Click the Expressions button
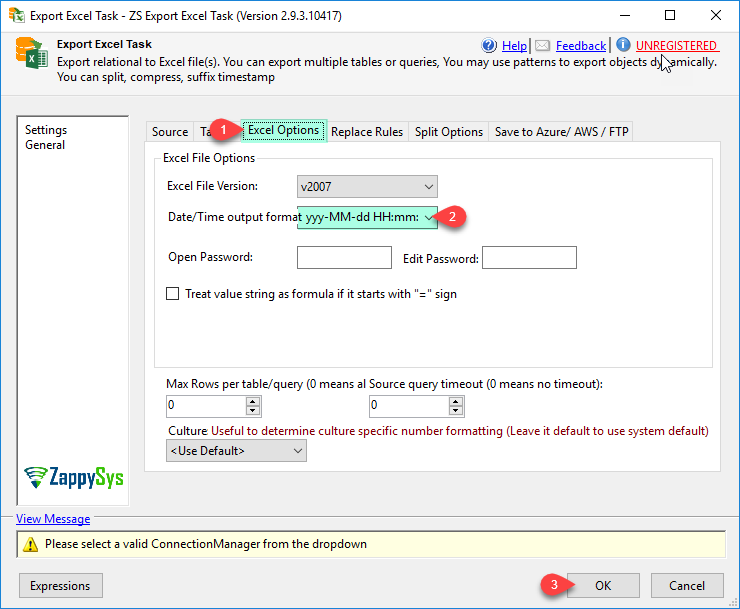 pyautogui.click(x=60, y=586)
